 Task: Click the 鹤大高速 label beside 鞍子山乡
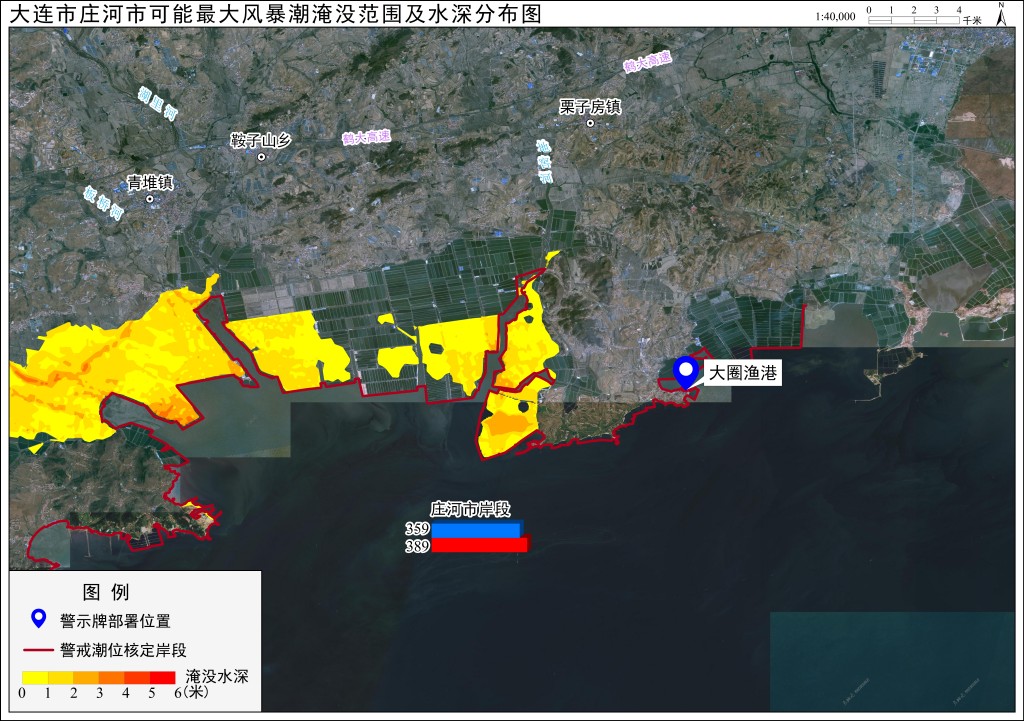tap(366, 137)
